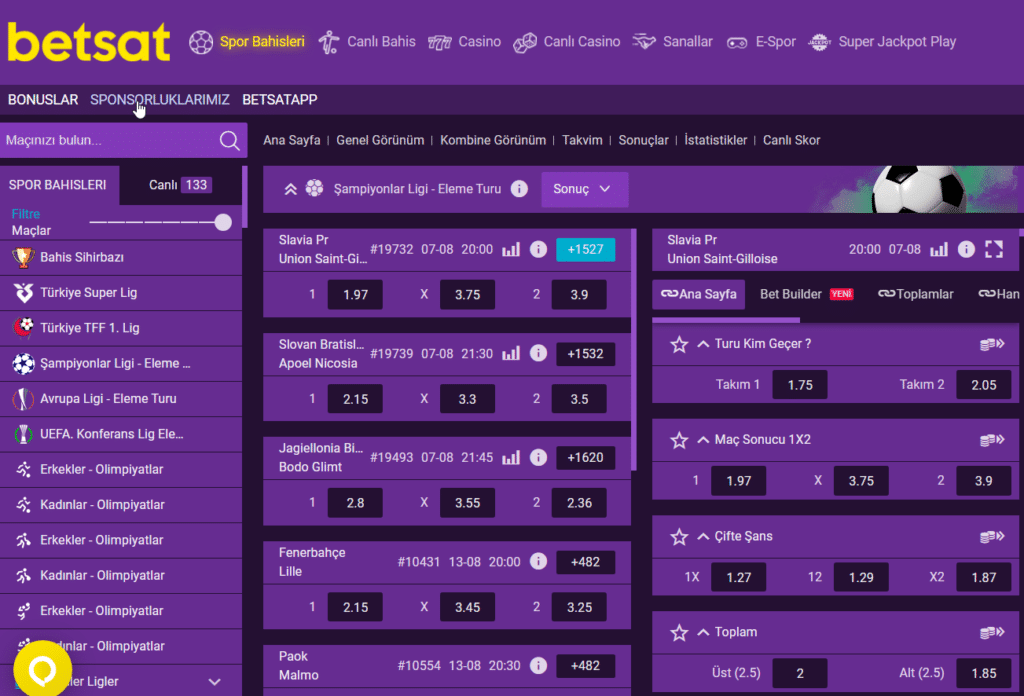Screen dimensions: 1024x696
Task: Select odds 1.97 for Slavia Pr home win
Action: [x=355, y=294]
